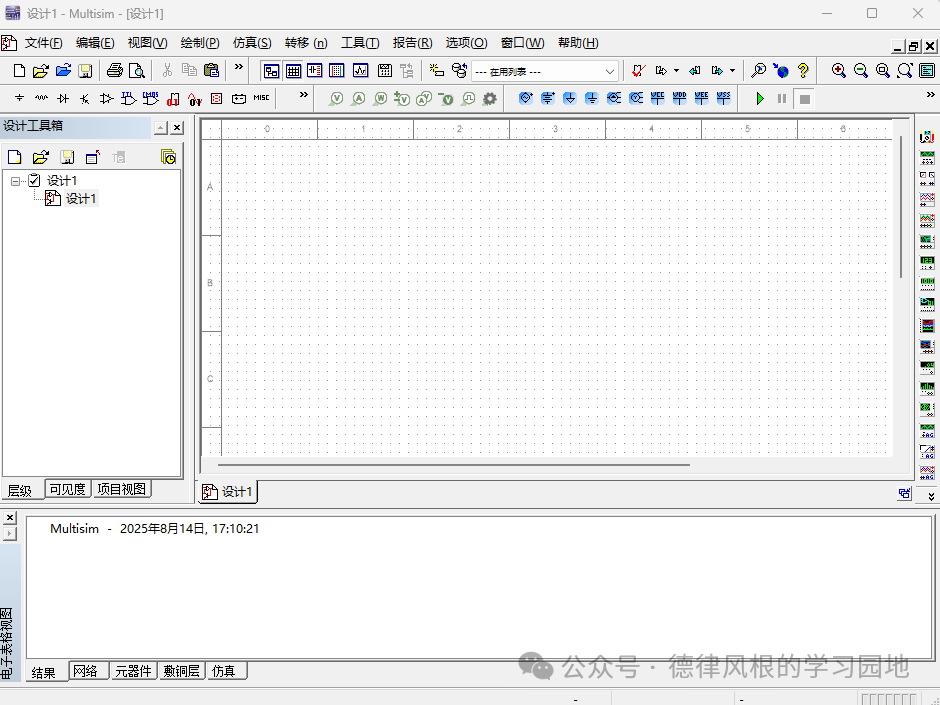Switch to the 可见度 tab

pyautogui.click(x=68, y=489)
